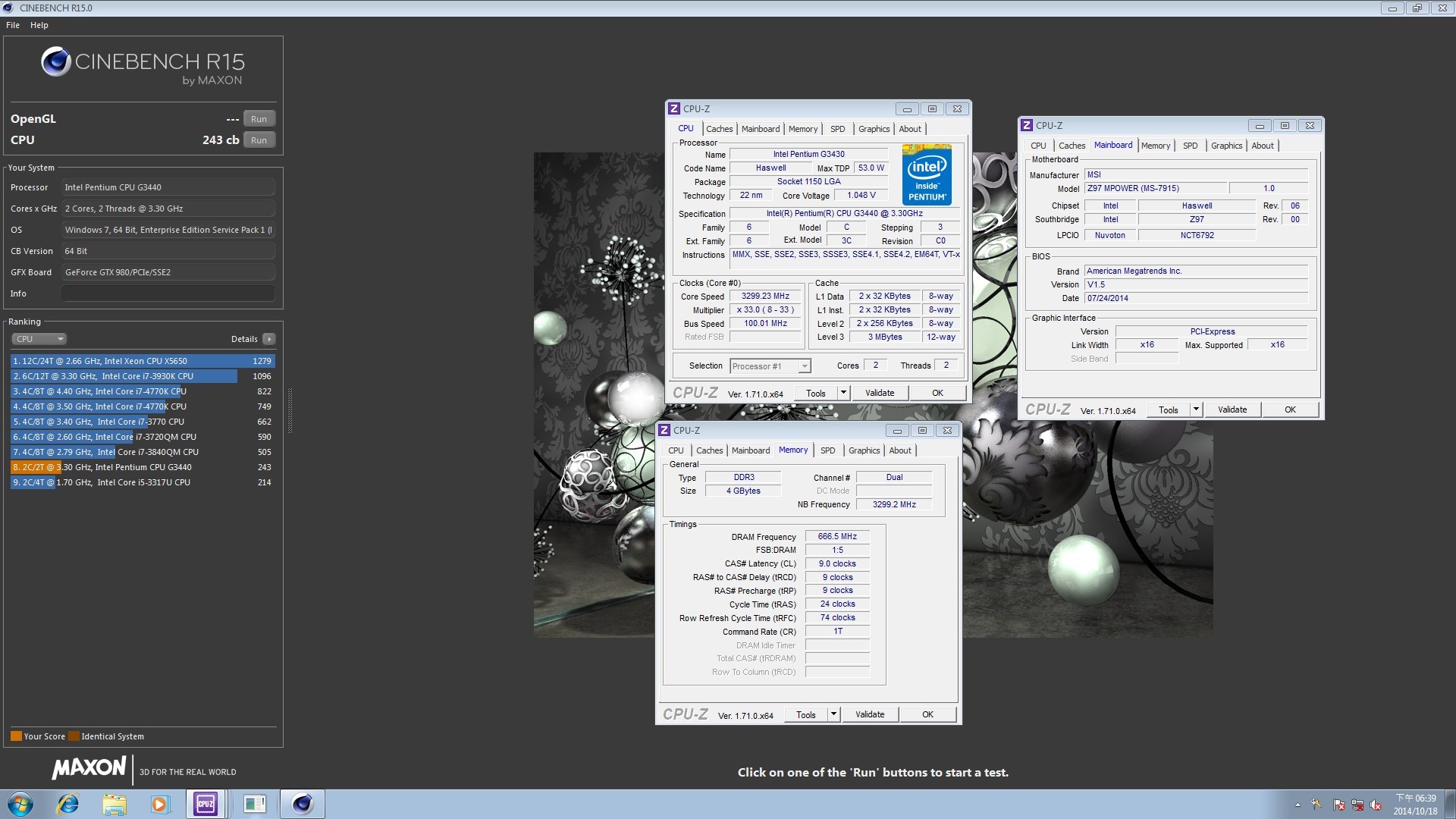Click Validate in Mainboard CPU-Z window
Screen dimensions: 1456x819
(x=1232, y=409)
